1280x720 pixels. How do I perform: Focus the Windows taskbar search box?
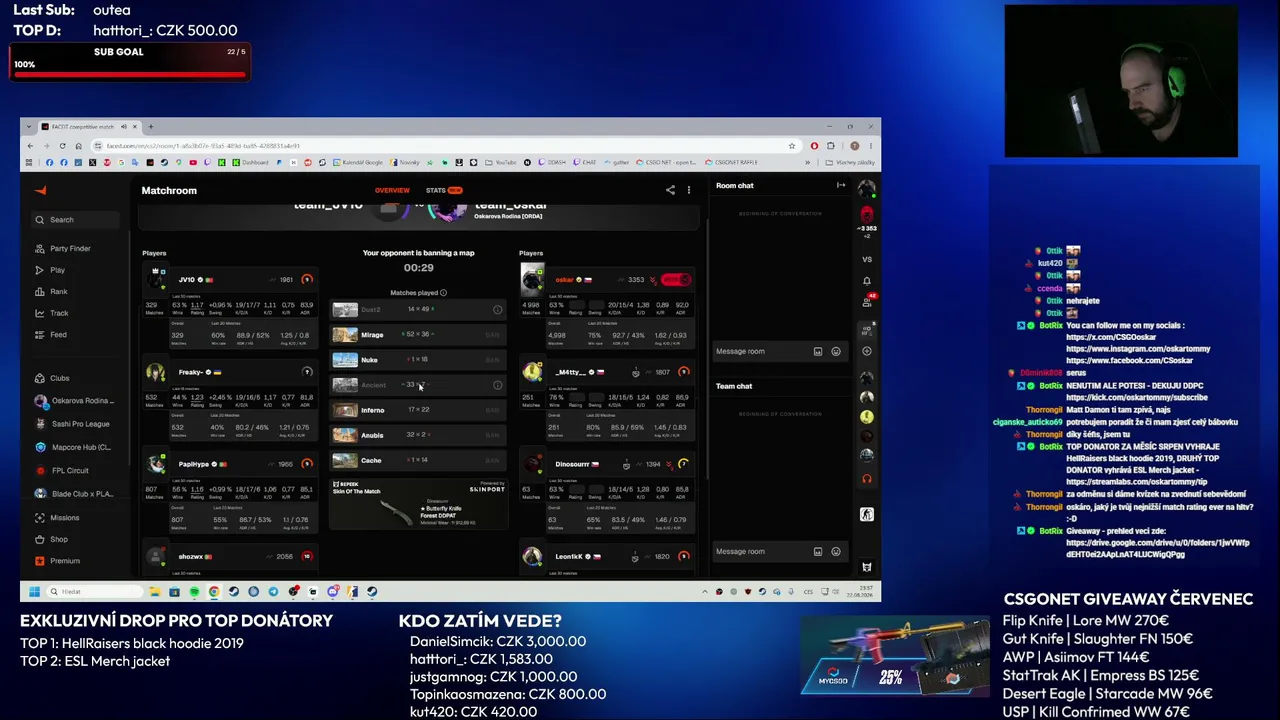click(x=95, y=592)
